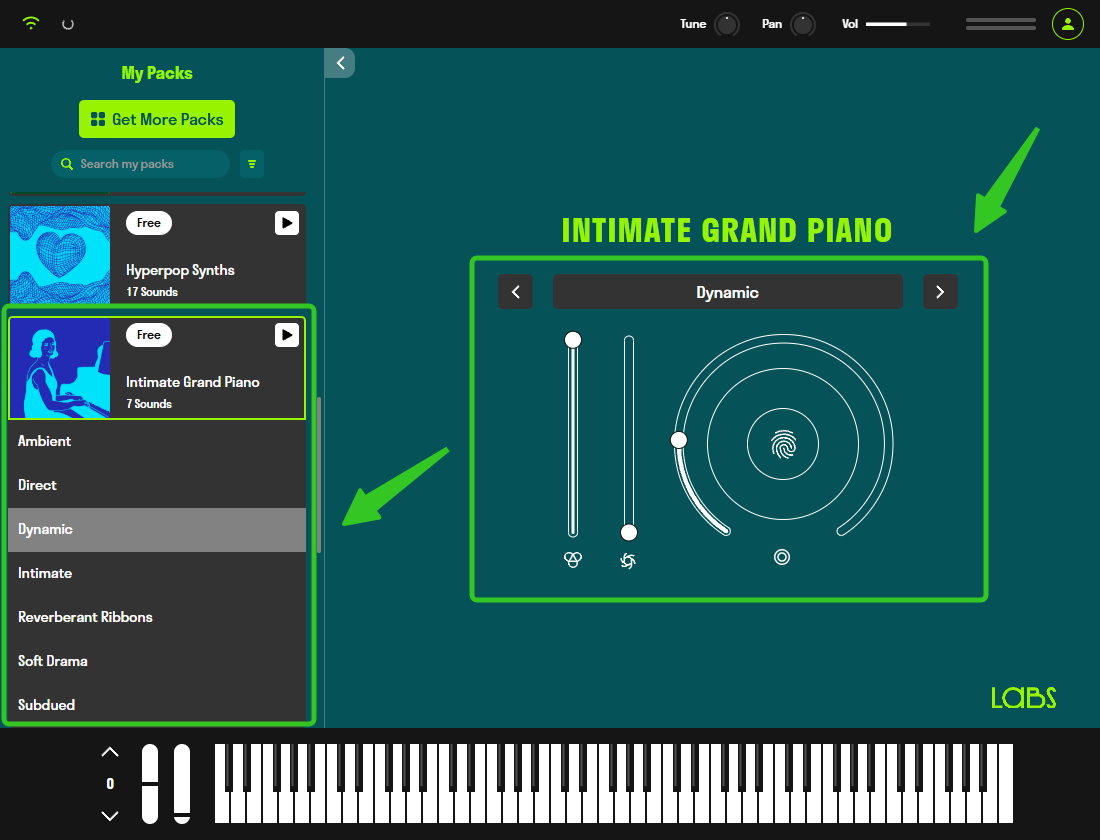Click the Pan knob
This screenshot has width=1100, height=840.
[803, 24]
